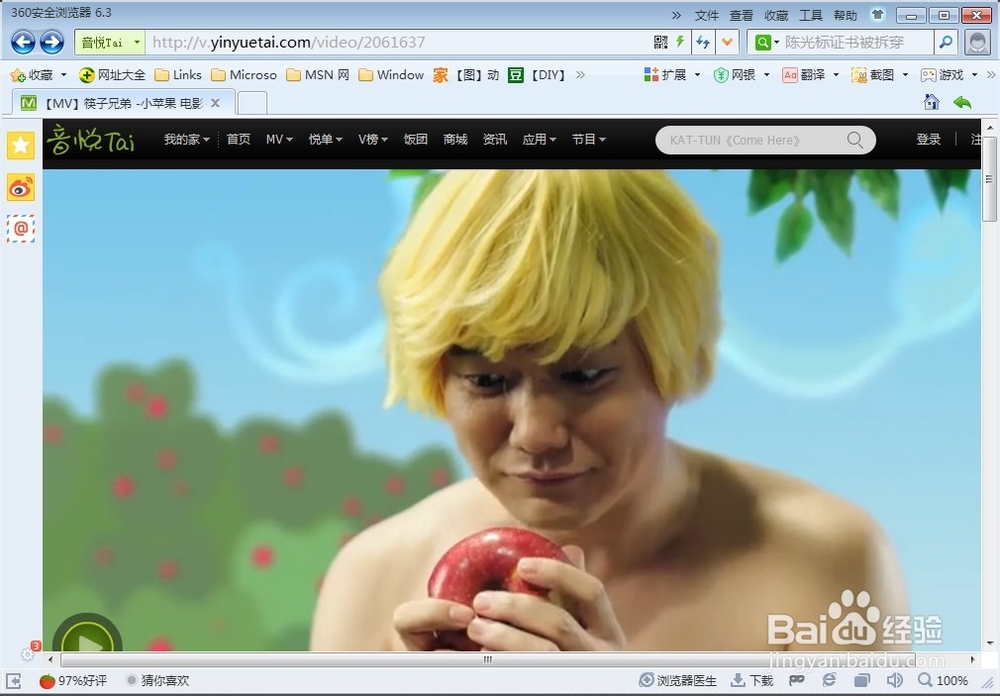Open the user avatar login icon
1000x696 pixels.
pos(977,42)
